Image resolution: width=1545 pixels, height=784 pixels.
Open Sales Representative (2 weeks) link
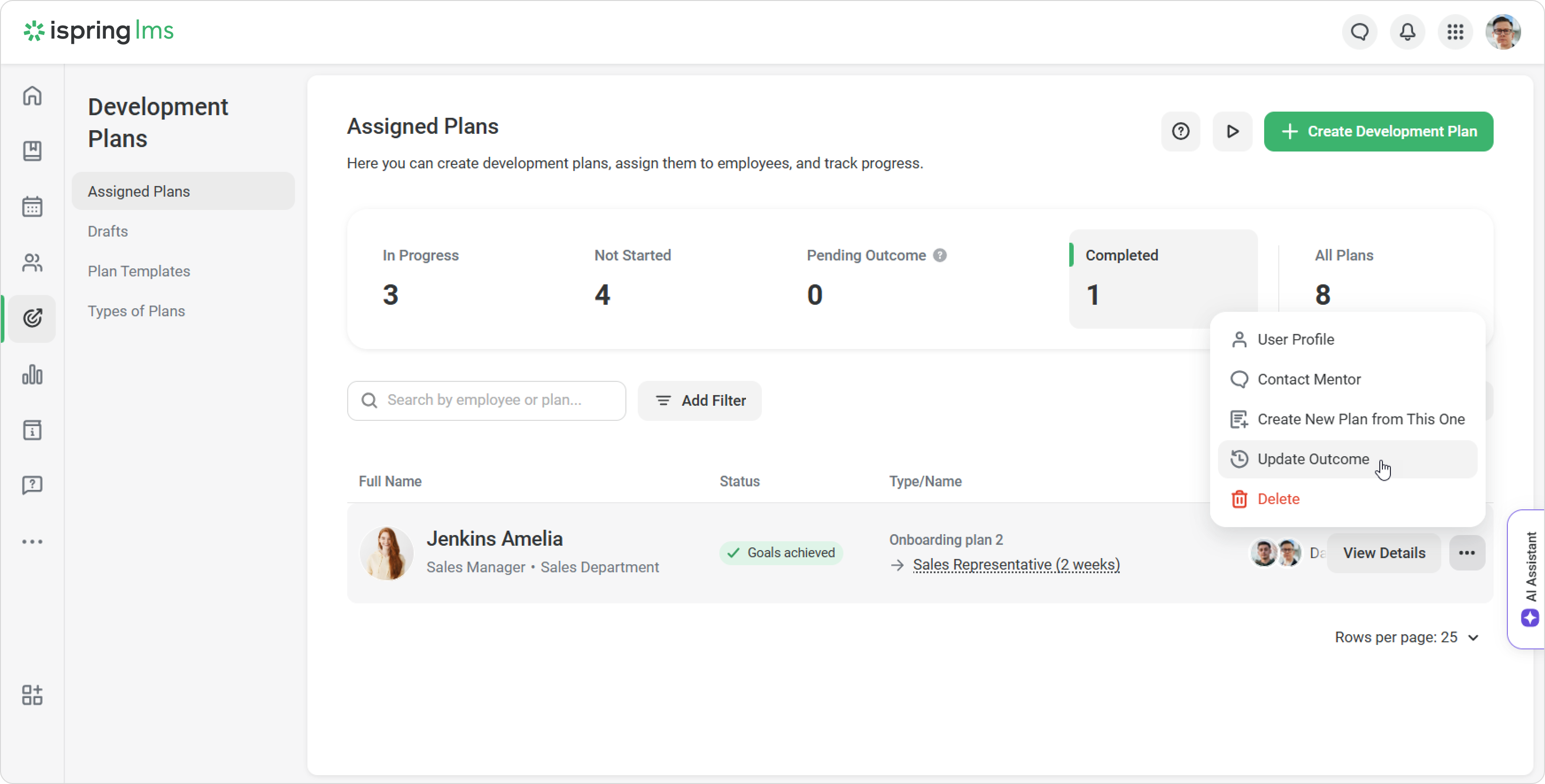[x=1016, y=565]
